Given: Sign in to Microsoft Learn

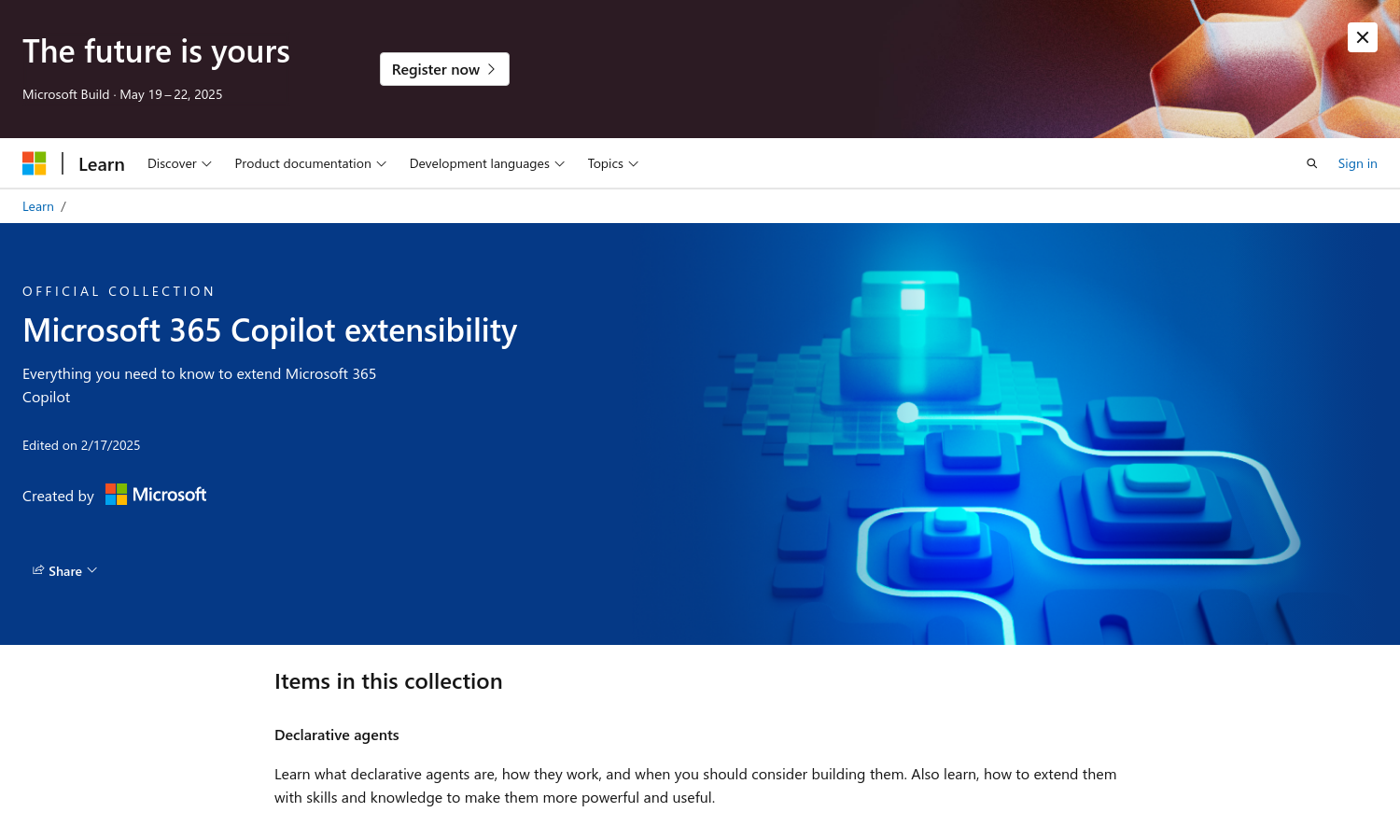Looking at the screenshot, I should 1357,162.
